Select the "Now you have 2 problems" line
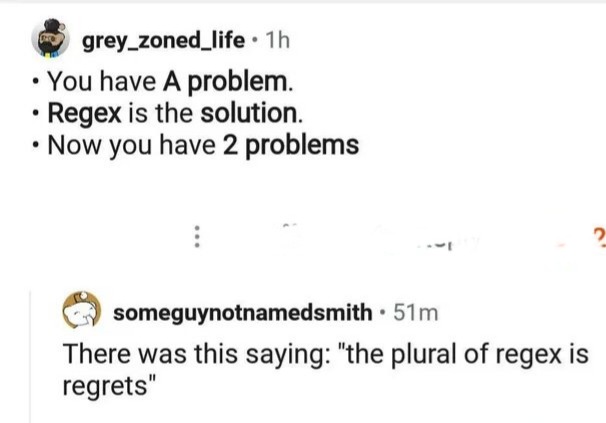 (203, 146)
